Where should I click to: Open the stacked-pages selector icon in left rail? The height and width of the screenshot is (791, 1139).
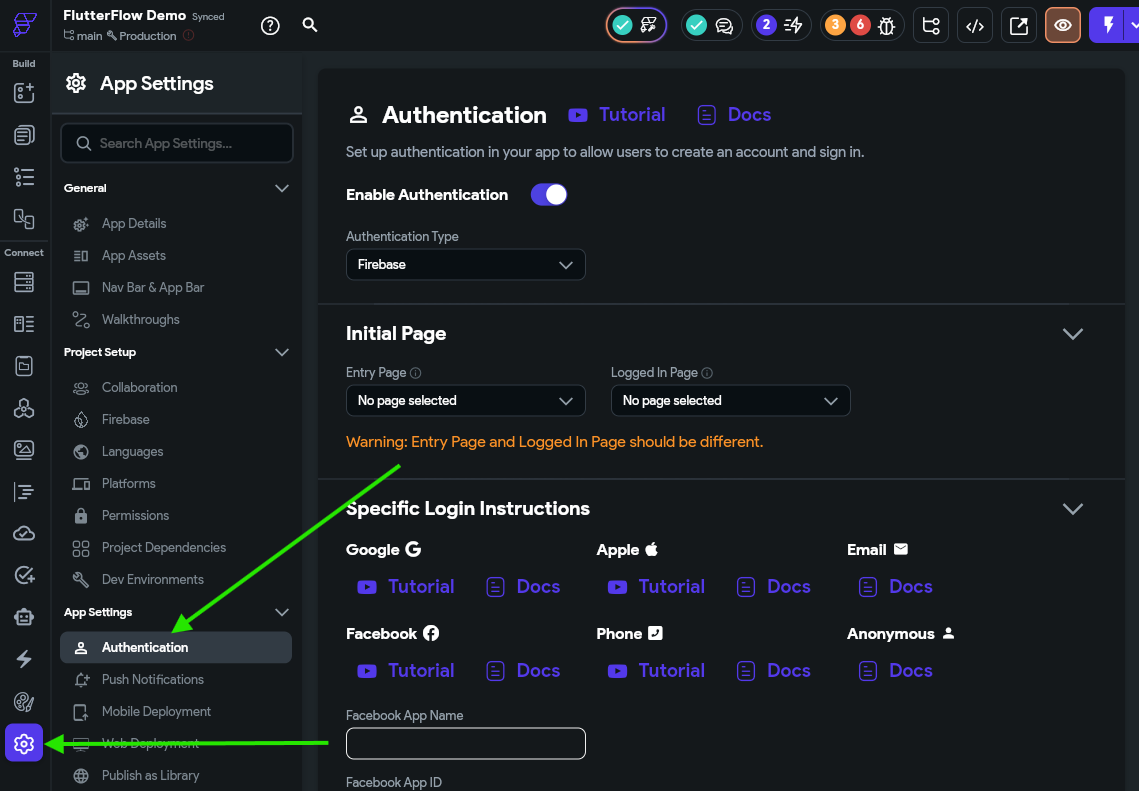tap(24, 135)
